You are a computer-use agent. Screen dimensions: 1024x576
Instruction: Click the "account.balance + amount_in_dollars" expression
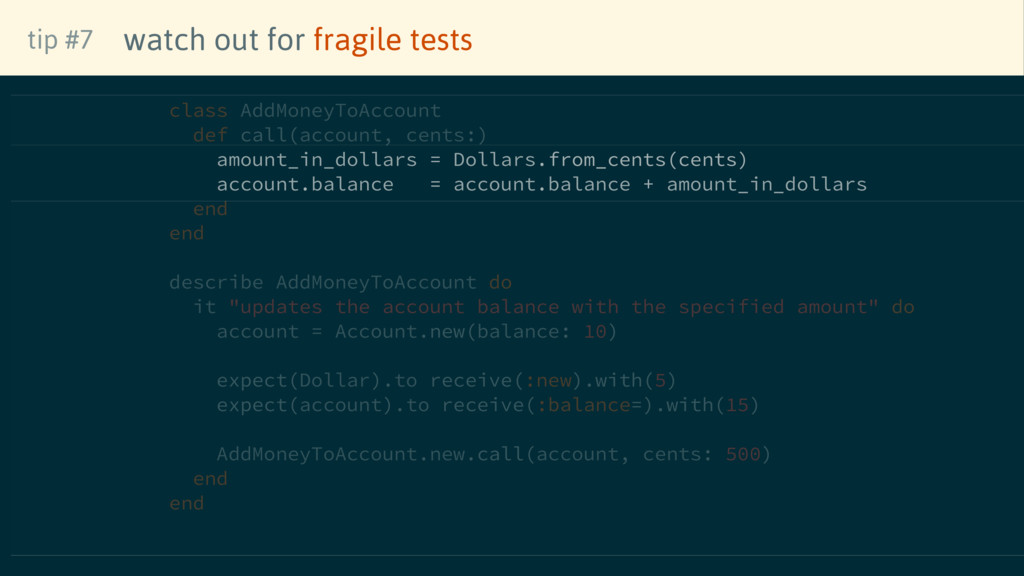point(660,184)
